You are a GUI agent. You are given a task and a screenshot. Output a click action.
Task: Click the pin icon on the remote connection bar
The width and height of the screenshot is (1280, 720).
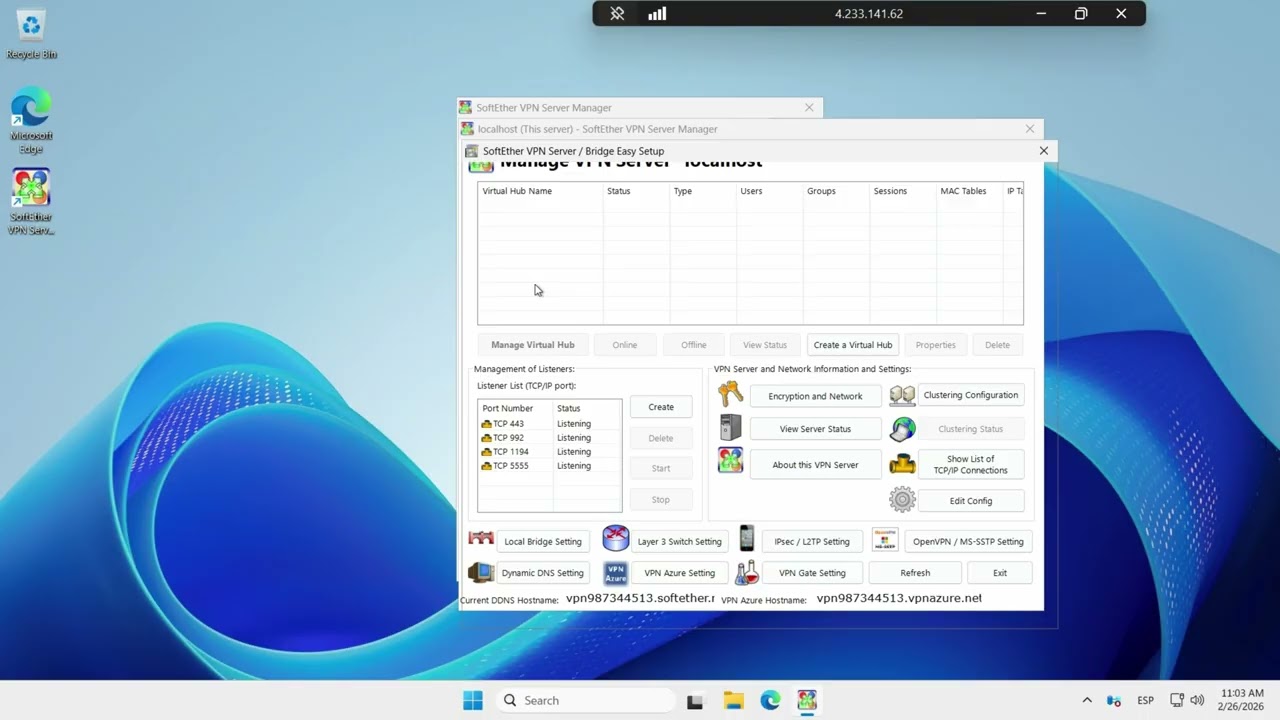tap(617, 14)
